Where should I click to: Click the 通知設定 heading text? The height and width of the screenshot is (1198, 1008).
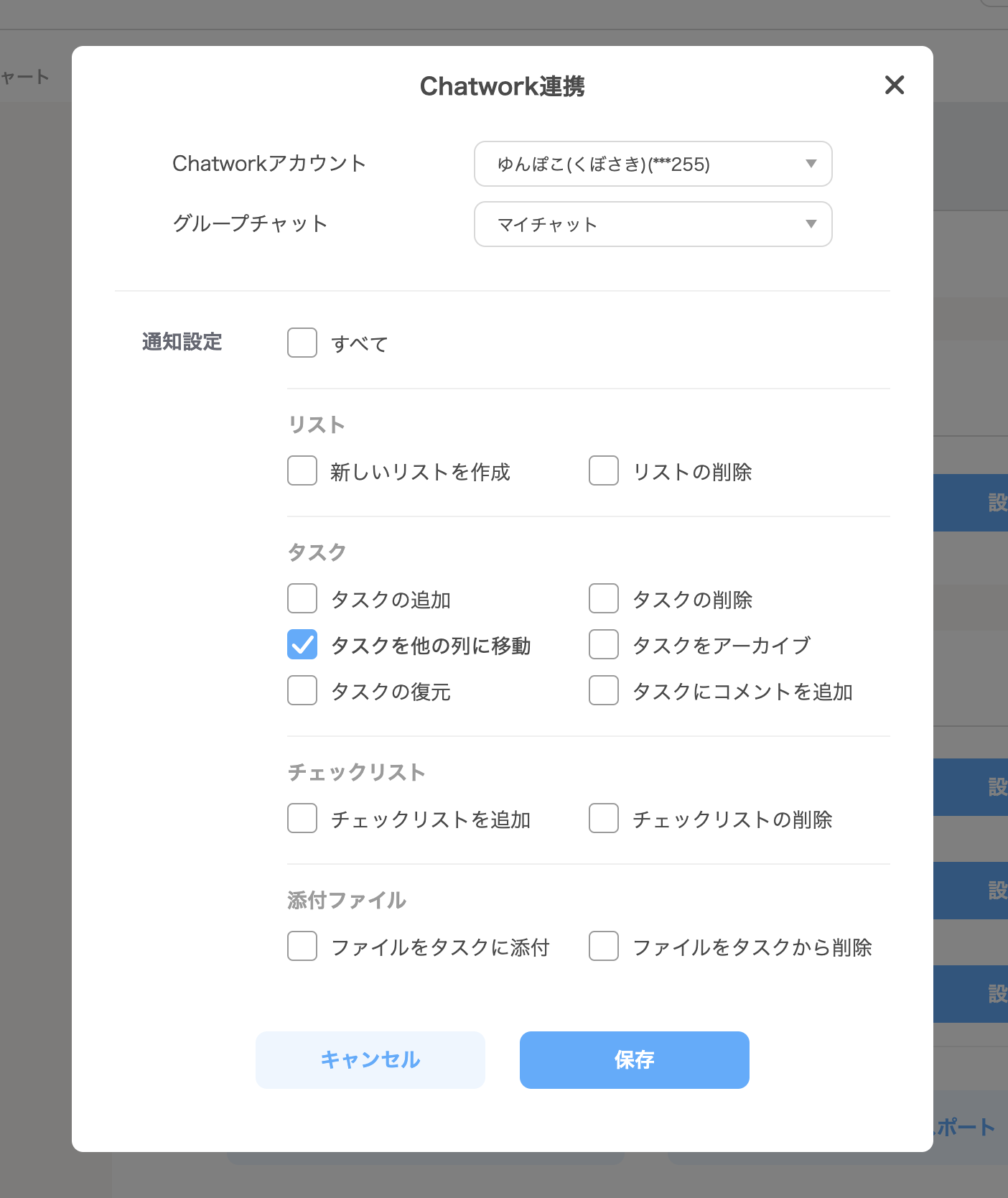(182, 342)
